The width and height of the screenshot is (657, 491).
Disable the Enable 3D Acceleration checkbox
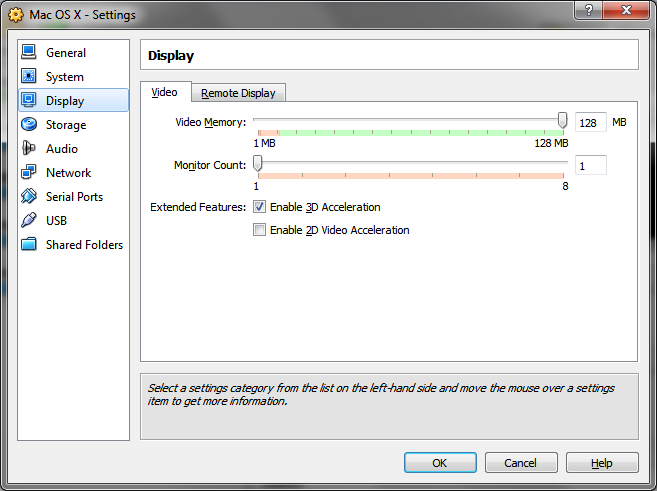coord(259,207)
